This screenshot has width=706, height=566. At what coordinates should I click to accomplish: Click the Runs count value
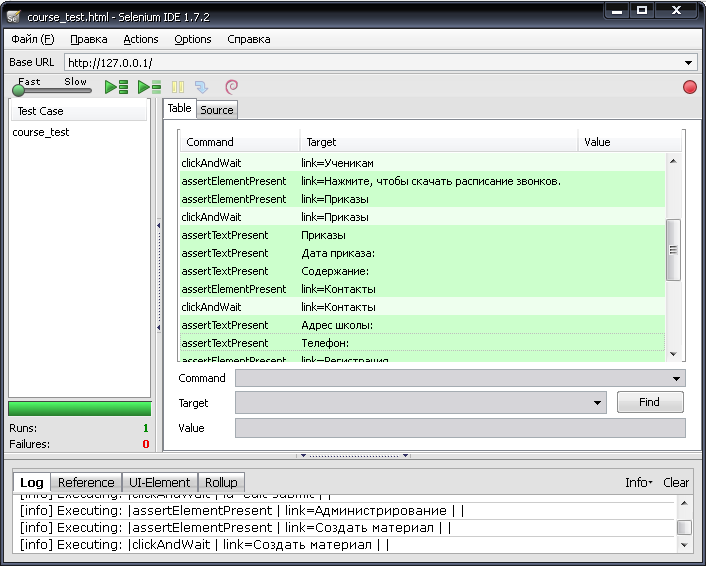coord(146,428)
